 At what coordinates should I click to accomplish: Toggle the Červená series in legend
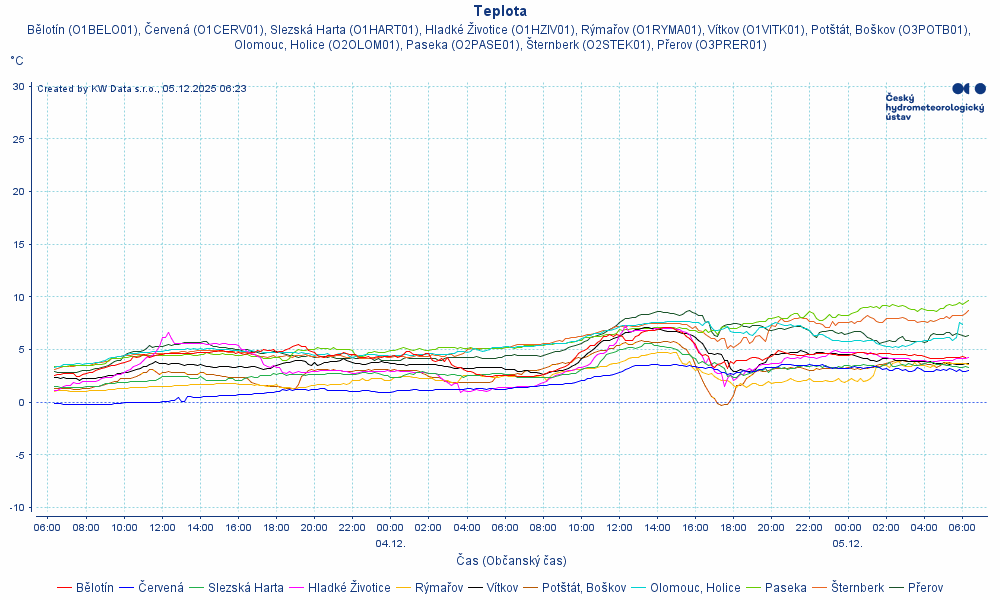pyautogui.click(x=160, y=588)
